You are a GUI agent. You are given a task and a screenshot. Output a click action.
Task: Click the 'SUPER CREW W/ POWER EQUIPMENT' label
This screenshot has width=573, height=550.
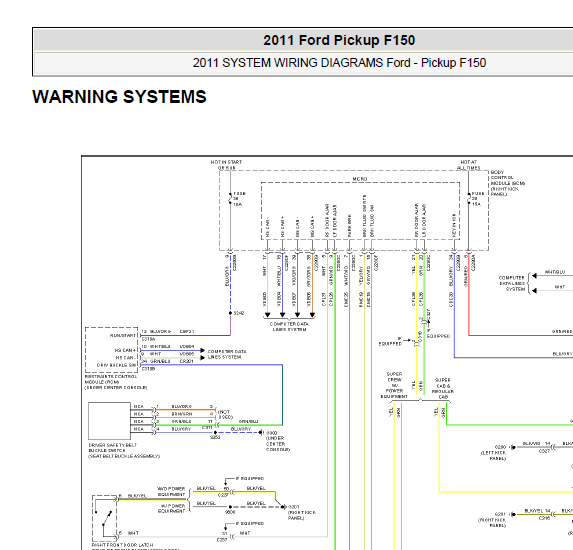(x=394, y=385)
